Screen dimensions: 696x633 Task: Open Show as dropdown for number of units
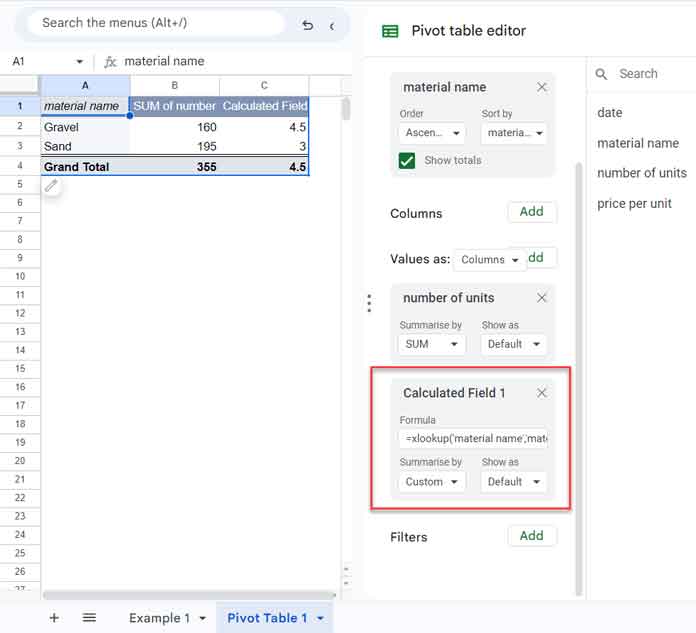(x=514, y=344)
